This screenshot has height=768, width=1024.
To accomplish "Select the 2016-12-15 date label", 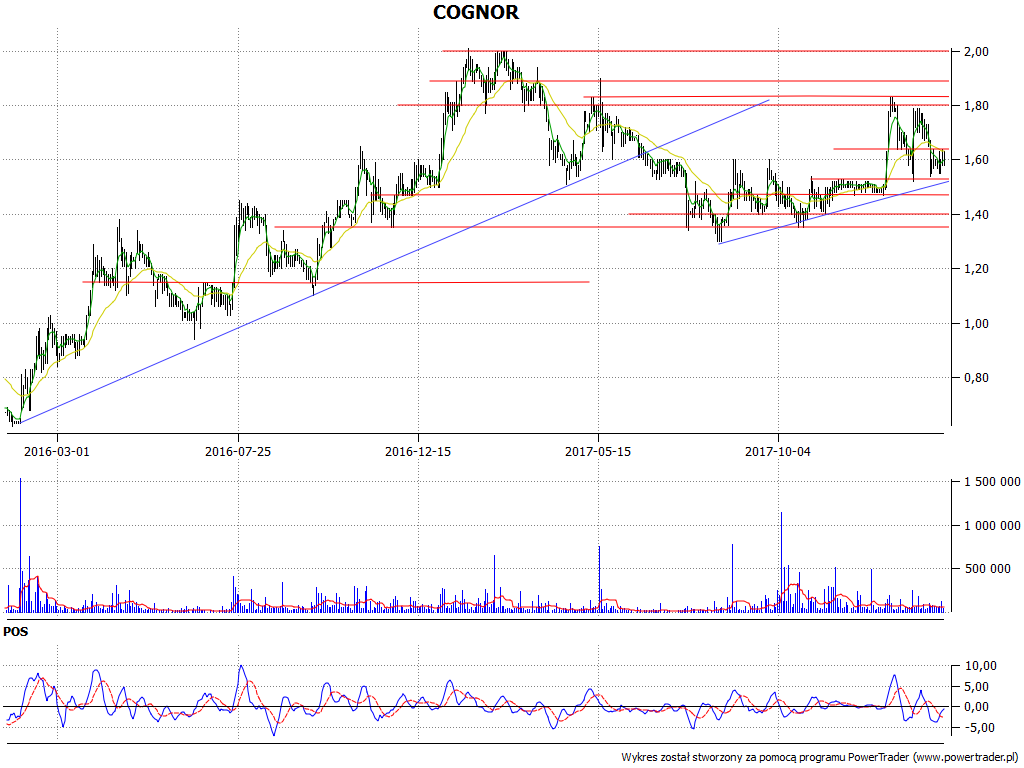I will coord(418,451).
